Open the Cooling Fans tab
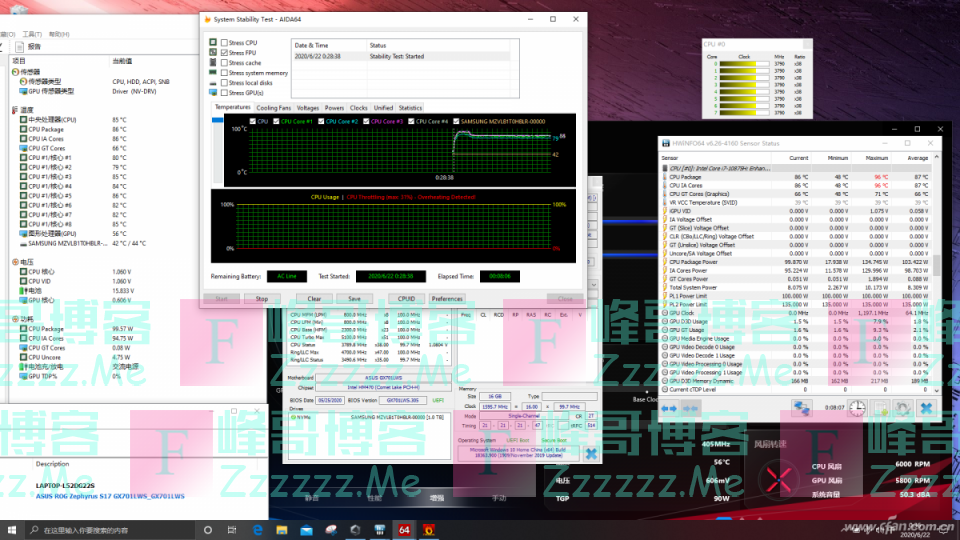The width and height of the screenshot is (960, 540). click(273, 108)
